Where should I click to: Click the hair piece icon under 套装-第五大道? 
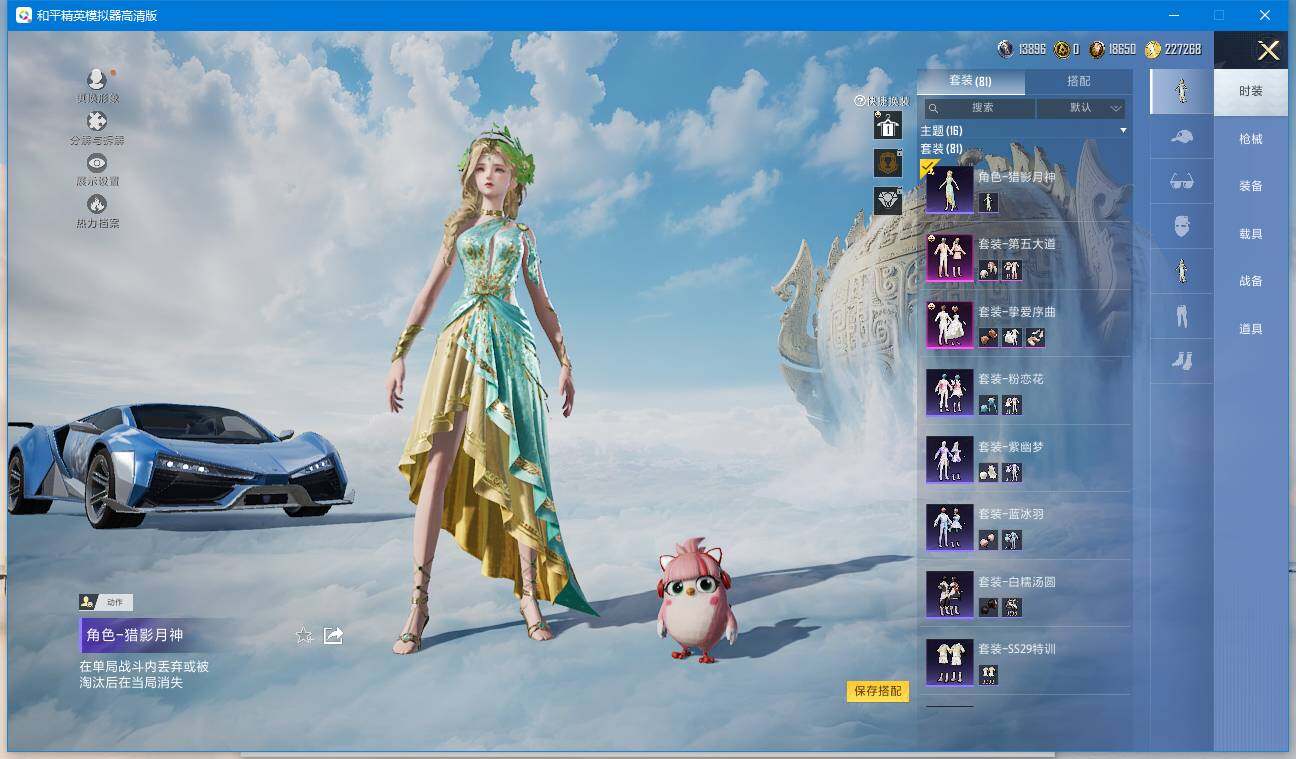[x=988, y=270]
